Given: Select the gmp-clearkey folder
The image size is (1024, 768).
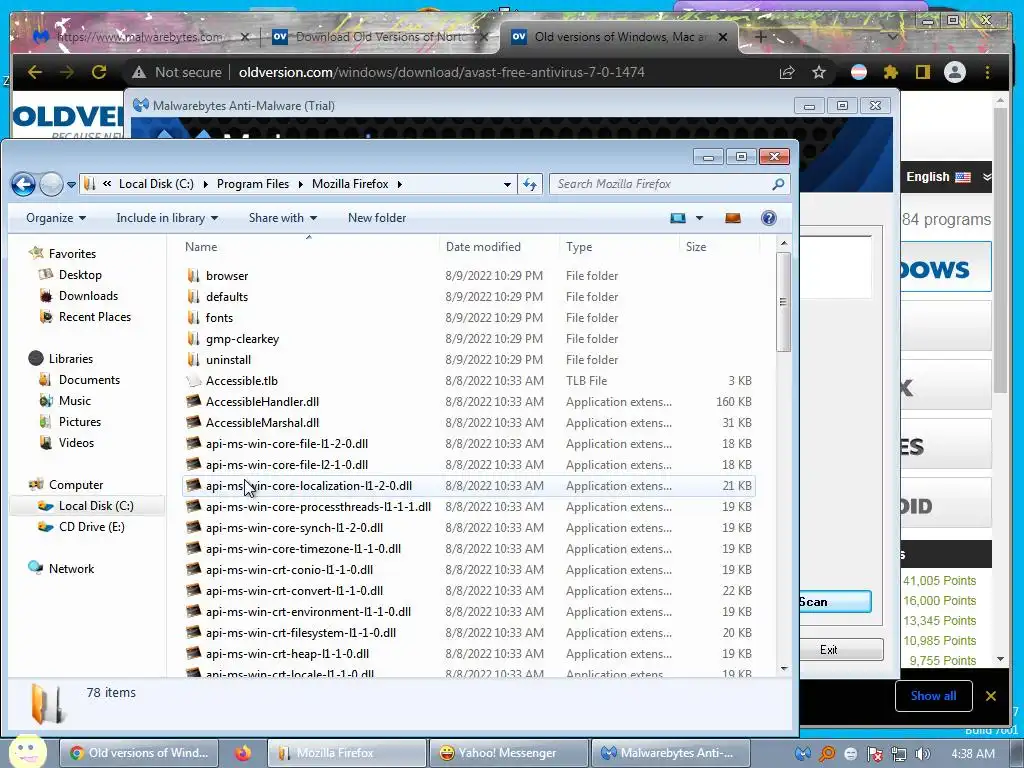Looking at the screenshot, I should (242, 339).
